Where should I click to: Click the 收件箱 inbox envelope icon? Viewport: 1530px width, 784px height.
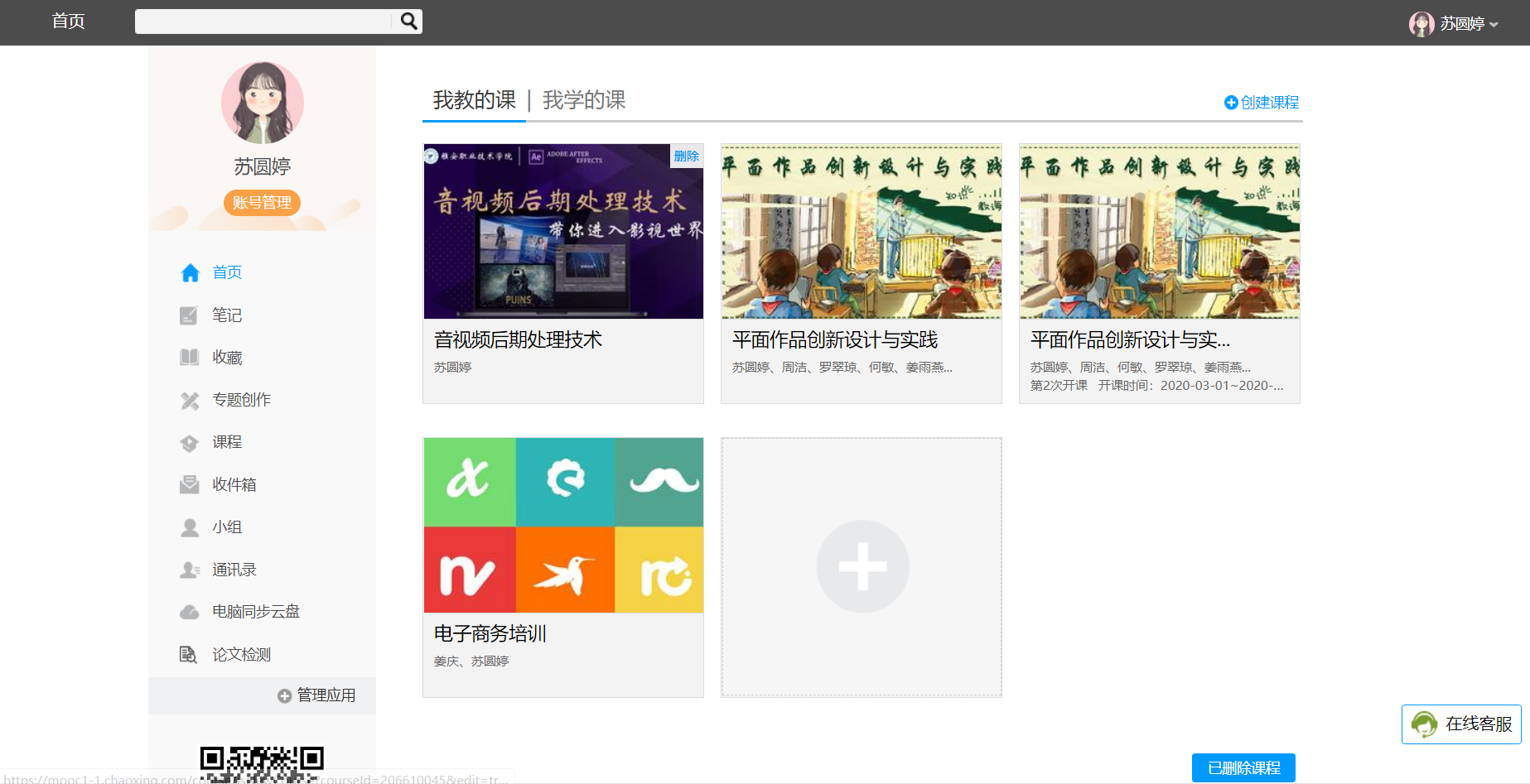point(190,484)
